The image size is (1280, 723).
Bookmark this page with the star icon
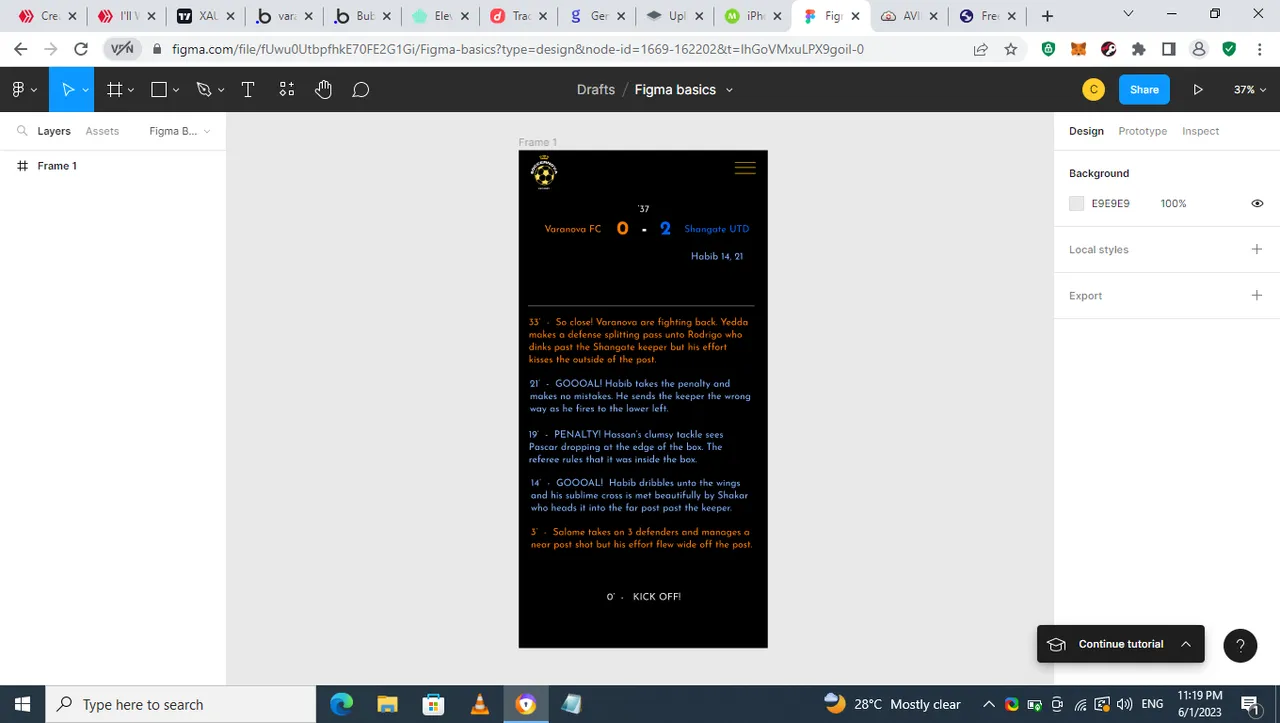pyautogui.click(x=1011, y=49)
